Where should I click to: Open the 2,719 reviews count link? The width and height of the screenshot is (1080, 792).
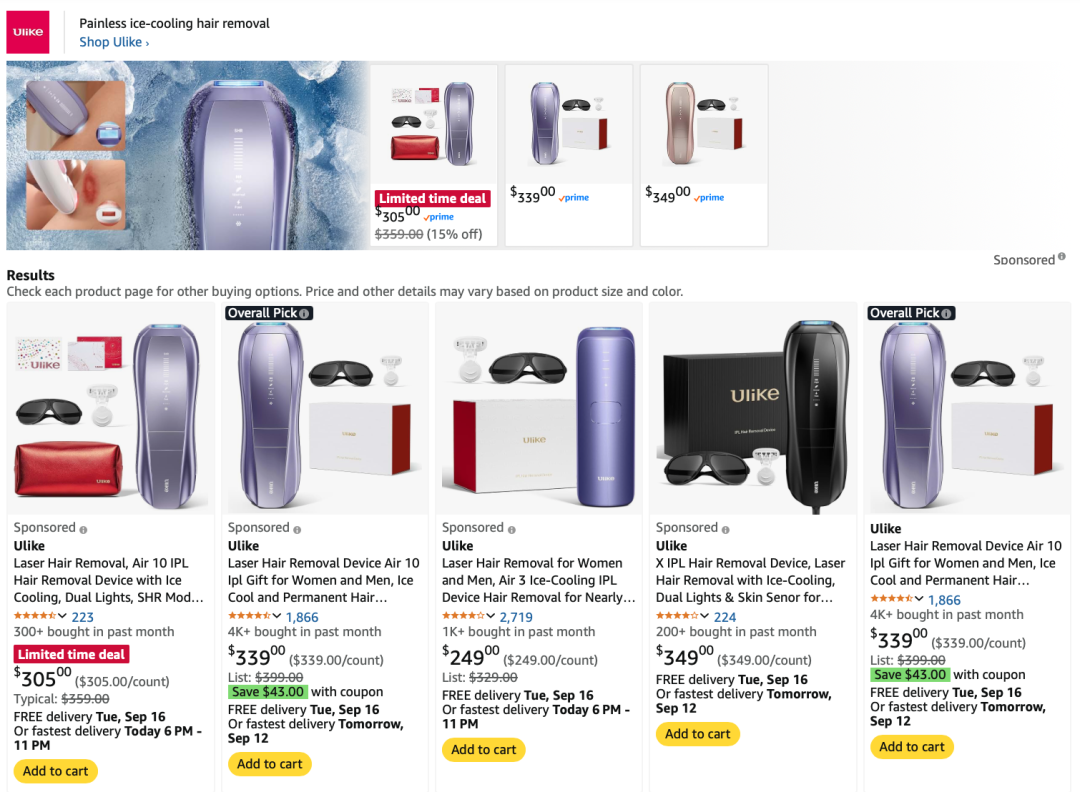point(516,617)
